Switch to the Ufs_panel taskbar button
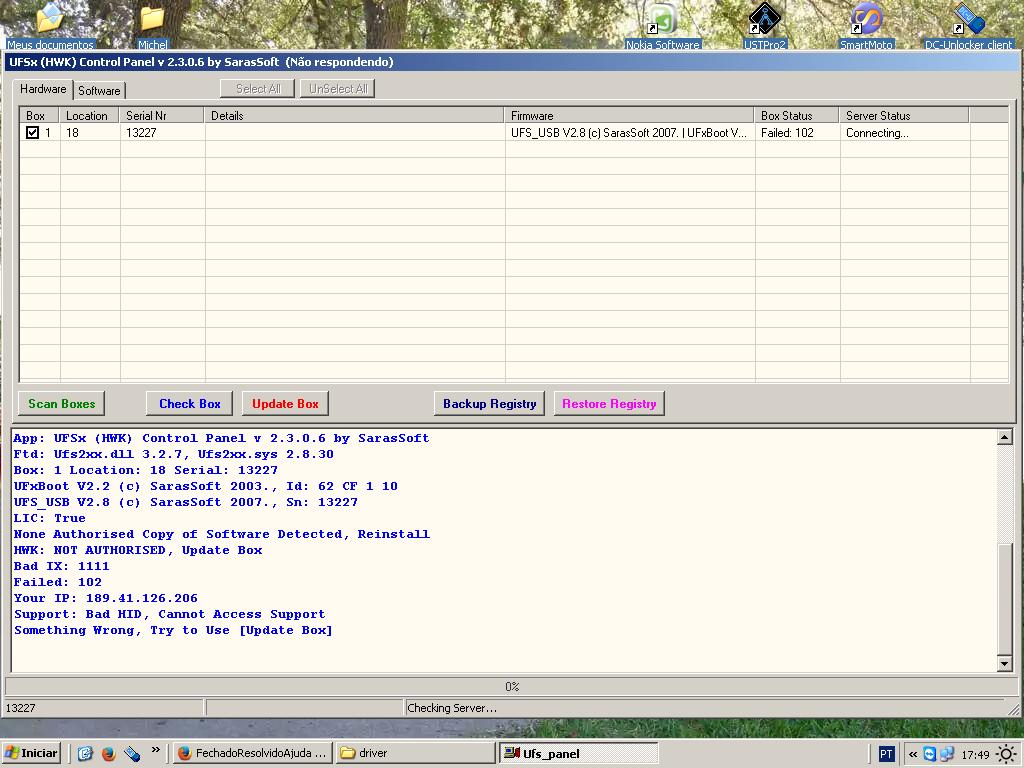This screenshot has width=1024, height=768. tap(579, 754)
